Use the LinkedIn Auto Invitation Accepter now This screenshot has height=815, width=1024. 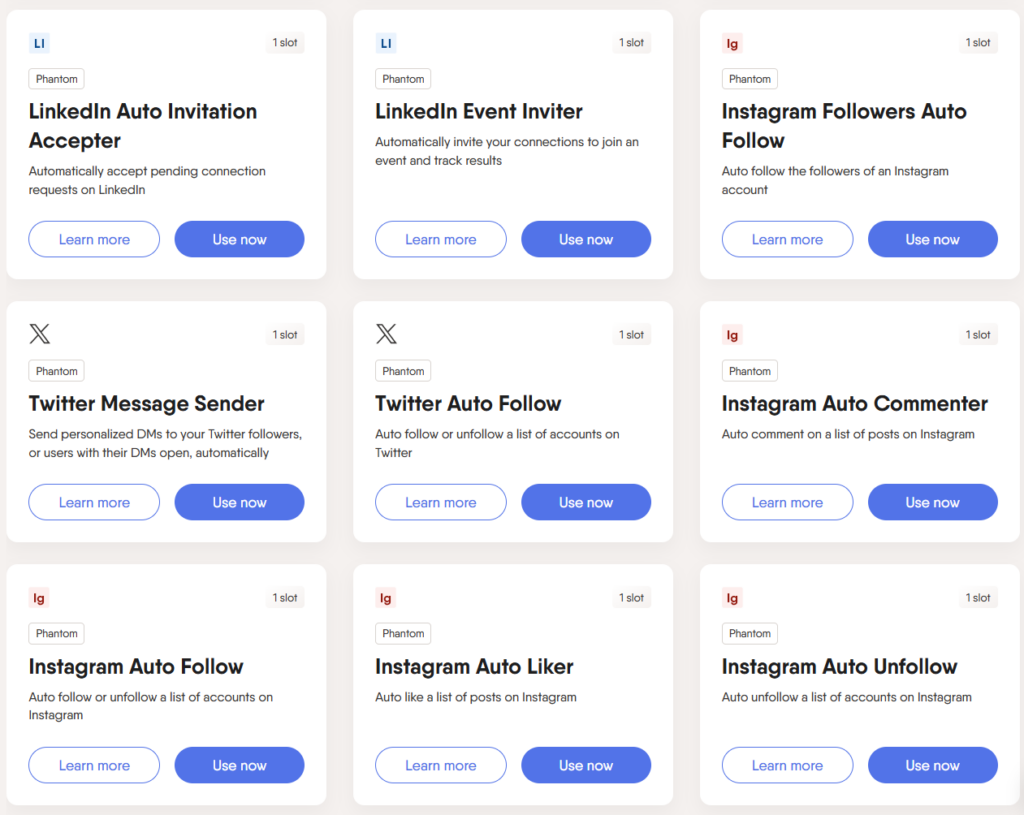tap(239, 239)
